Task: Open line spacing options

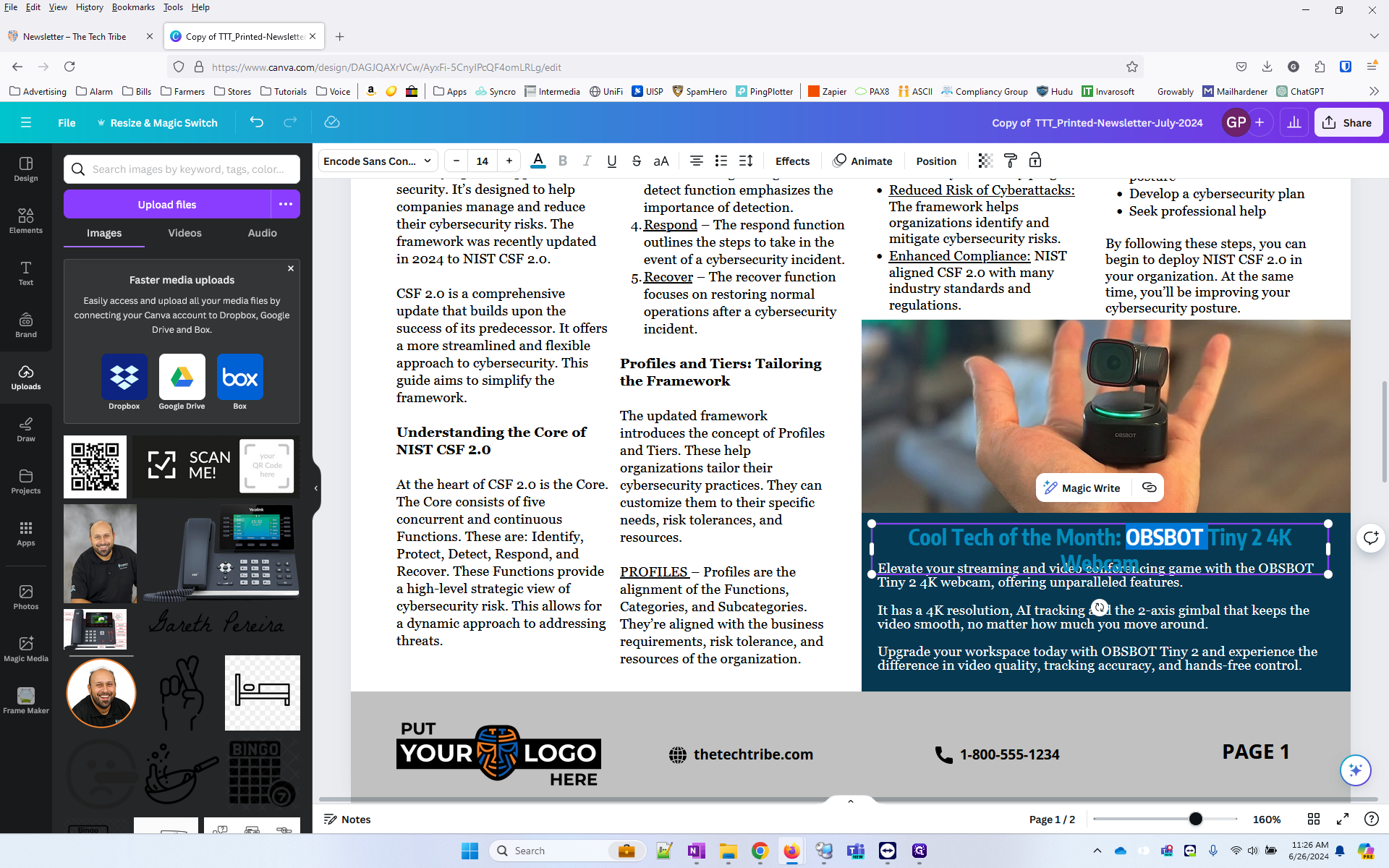Action: tap(746, 161)
